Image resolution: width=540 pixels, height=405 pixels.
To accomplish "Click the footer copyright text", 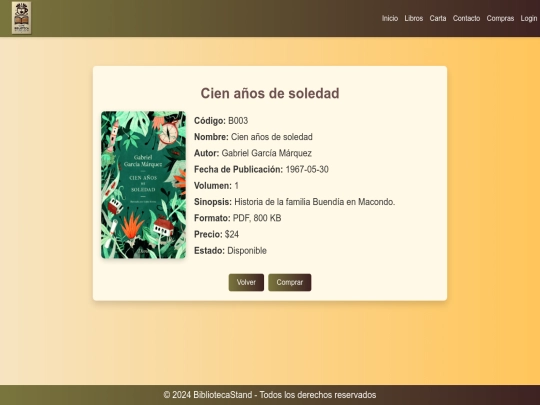I will (270, 395).
